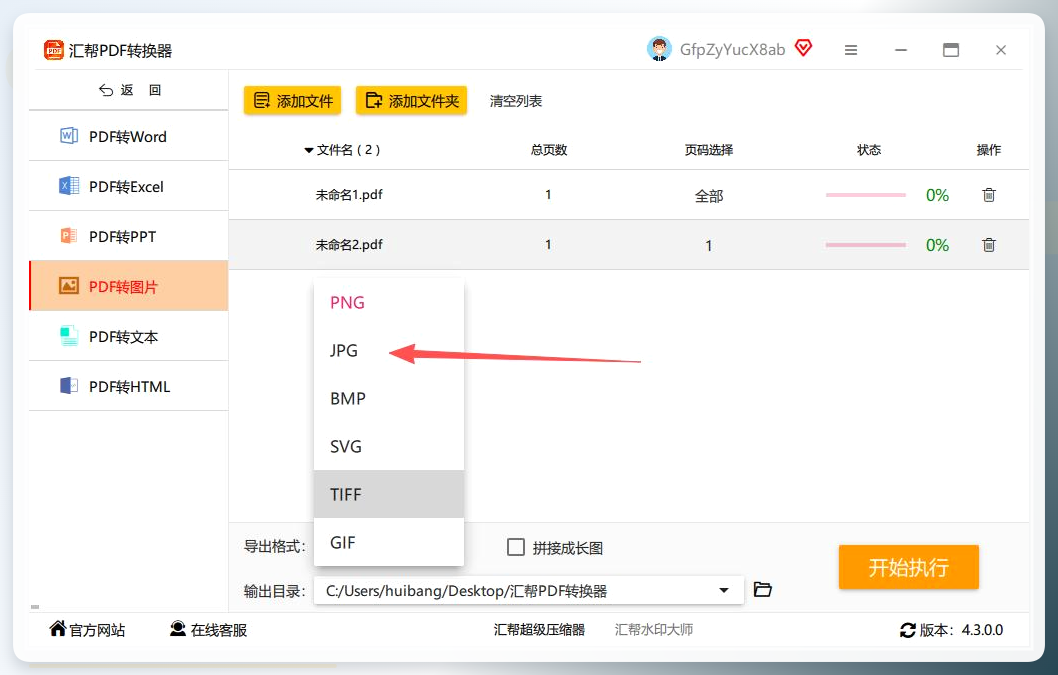Select TIFF from export format list
This screenshot has width=1058, height=675.
[389, 494]
